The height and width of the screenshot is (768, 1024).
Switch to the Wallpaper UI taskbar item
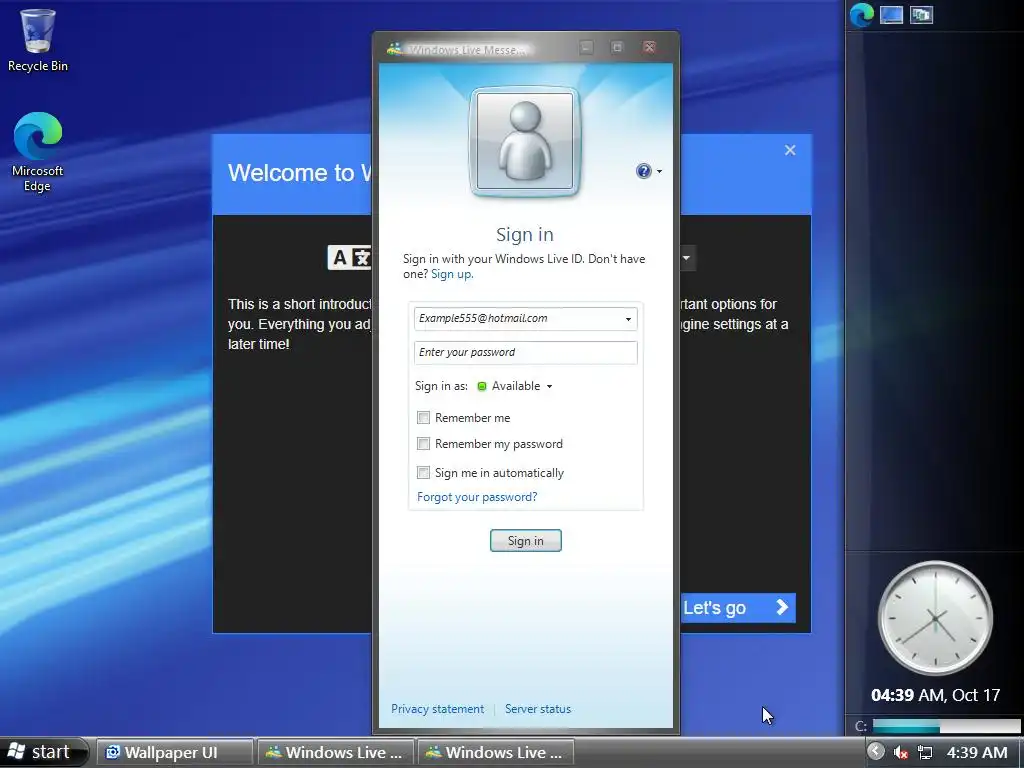pos(174,752)
